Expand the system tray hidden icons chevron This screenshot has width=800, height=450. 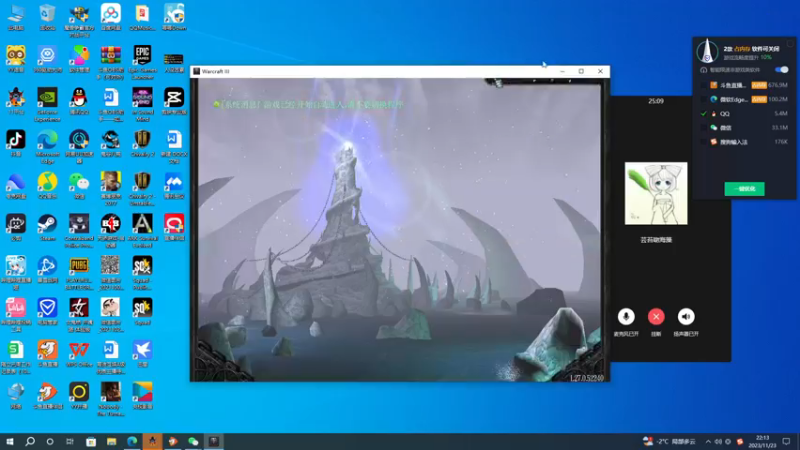(708, 441)
